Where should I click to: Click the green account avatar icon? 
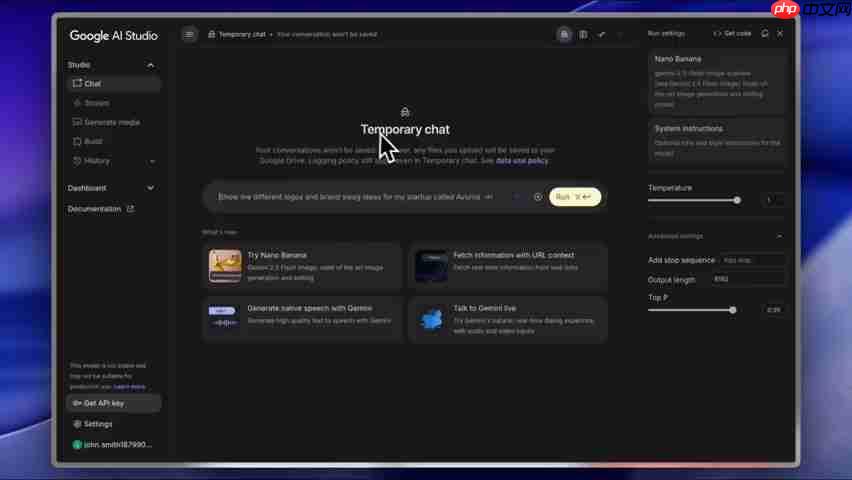pyautogui.click(x=77, y=445)
